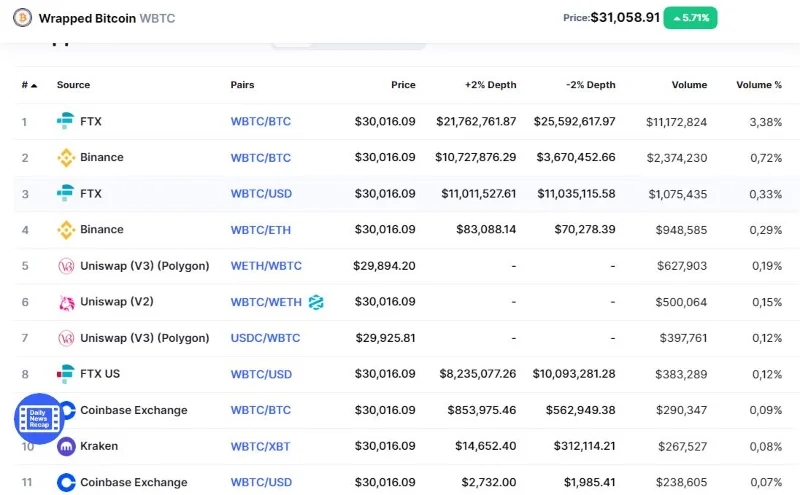Screen dimensions: 800x495
Task: Click Uniswap V3 Polygon logo in row 5
Action: [66, 266]
